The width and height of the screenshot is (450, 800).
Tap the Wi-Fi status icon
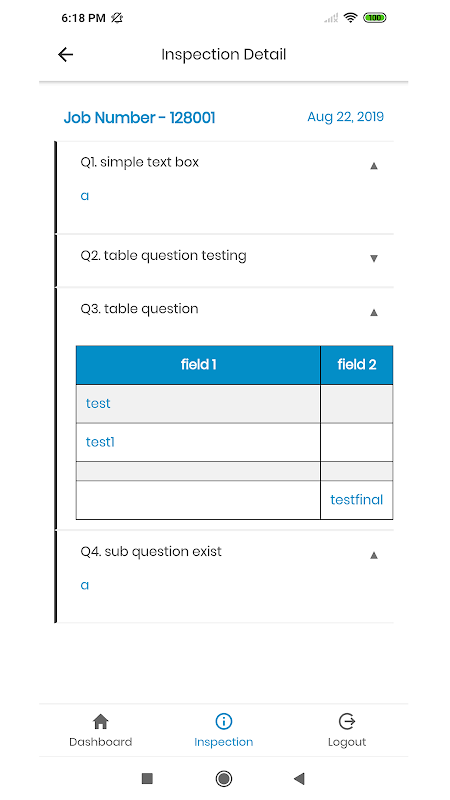pyautogui.click(x=351, y=18)
